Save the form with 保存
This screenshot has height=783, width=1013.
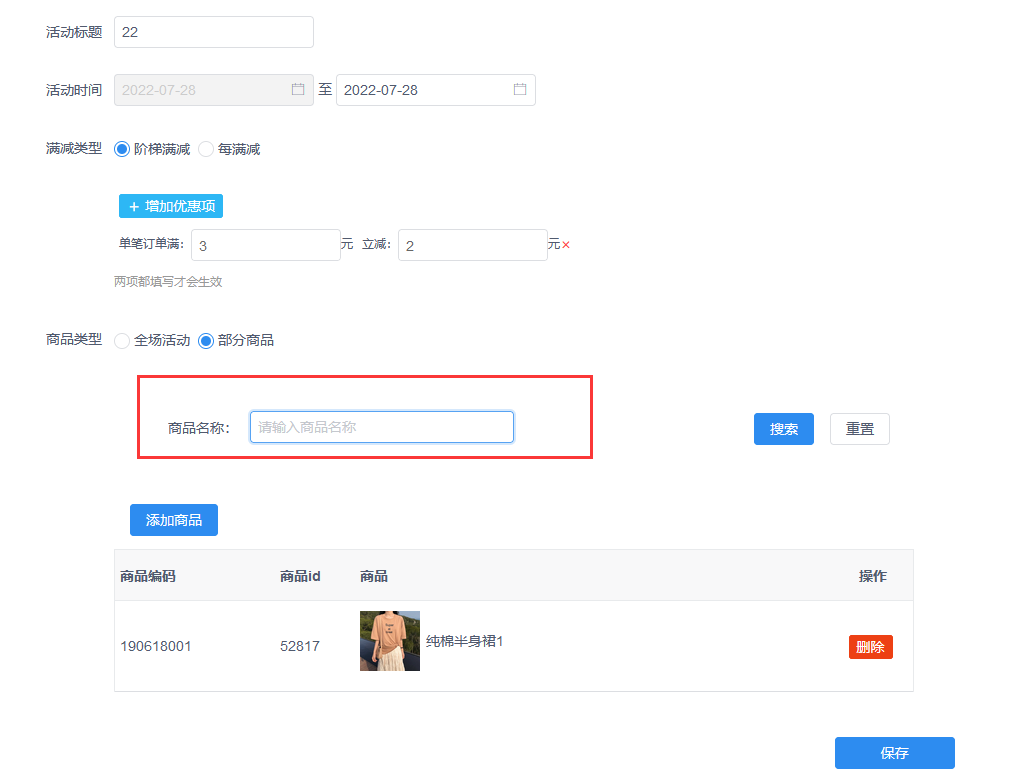[894, 753]
